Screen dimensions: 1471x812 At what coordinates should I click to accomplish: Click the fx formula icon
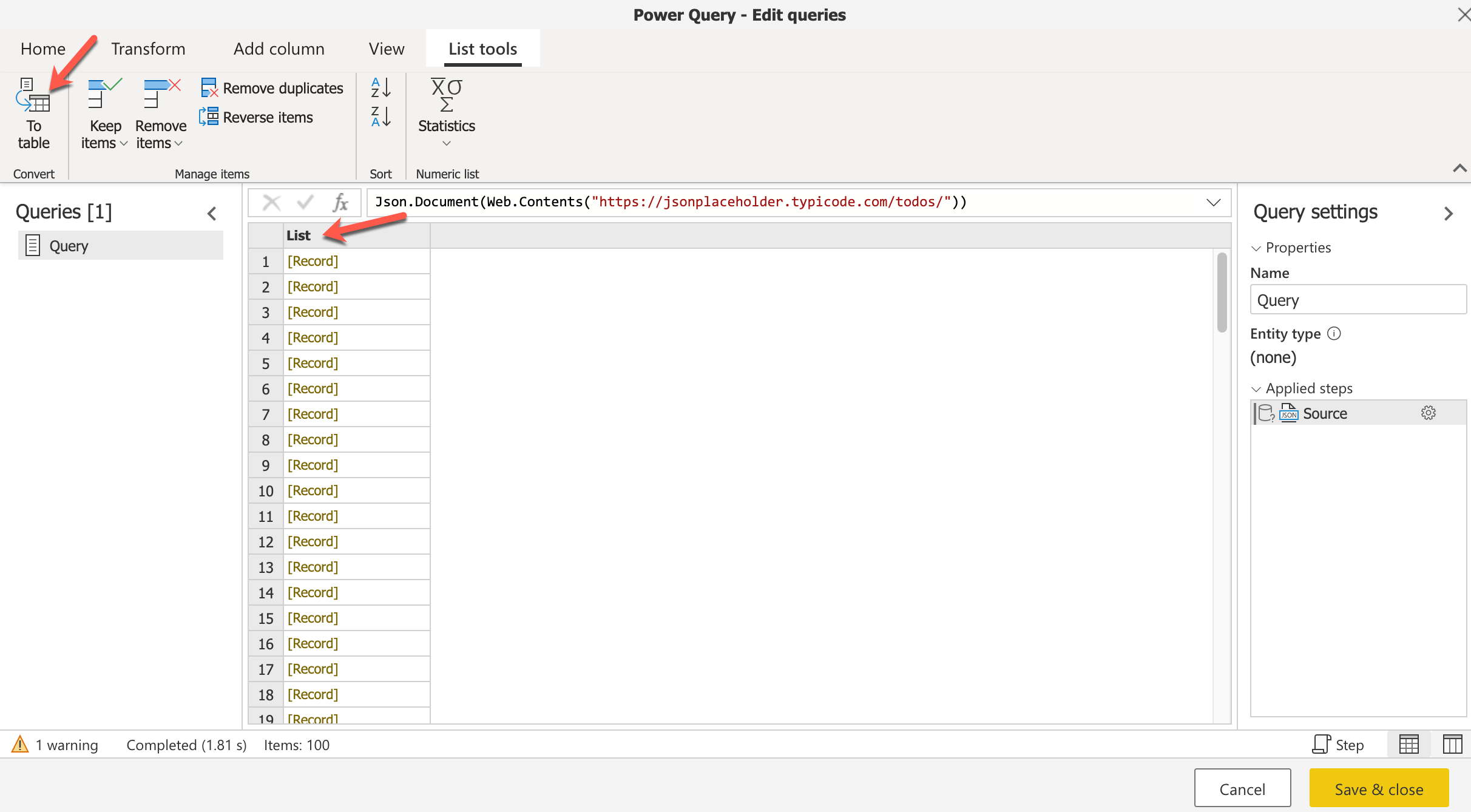click(x=340, y=202)
